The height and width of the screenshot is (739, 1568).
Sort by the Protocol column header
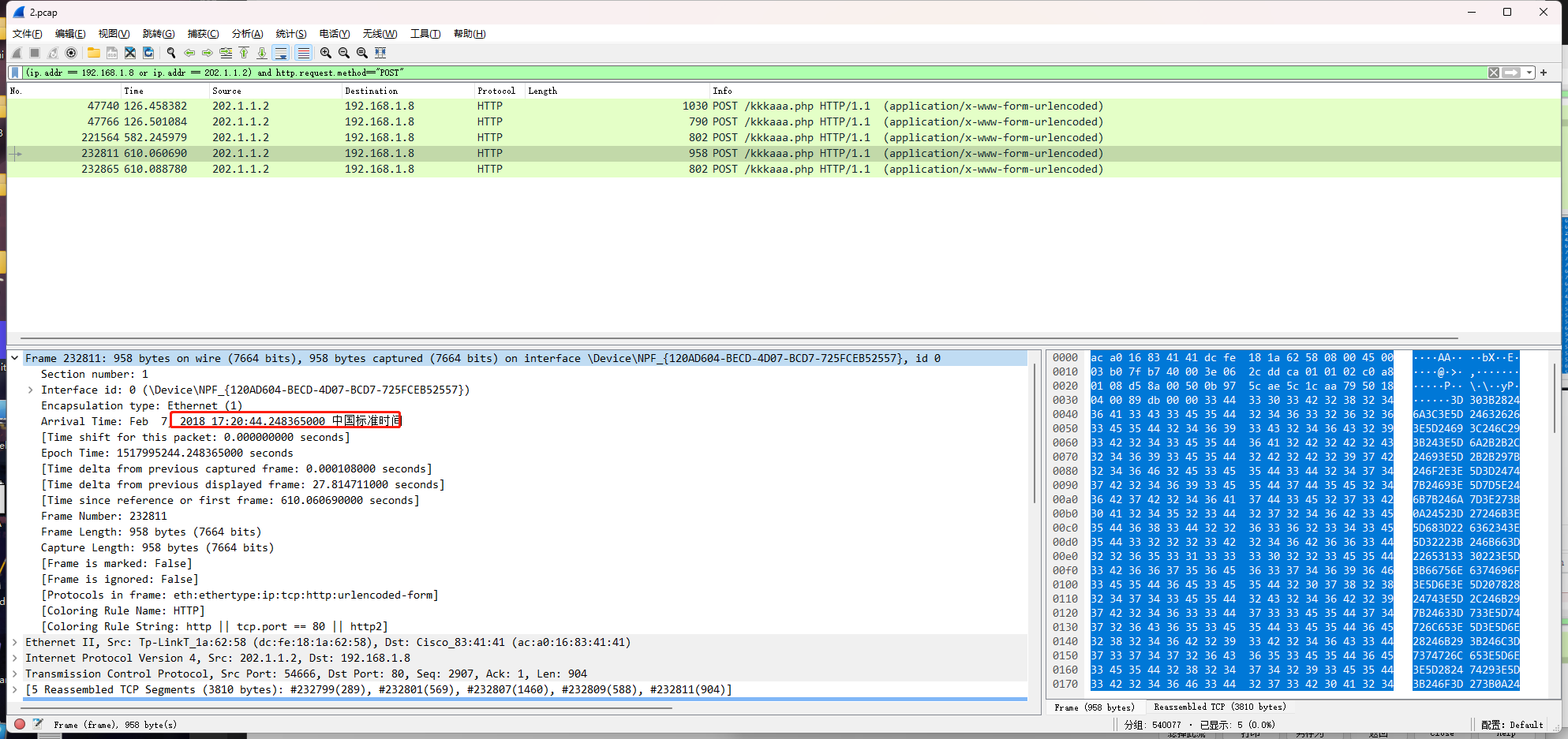(x=499, y=91)
